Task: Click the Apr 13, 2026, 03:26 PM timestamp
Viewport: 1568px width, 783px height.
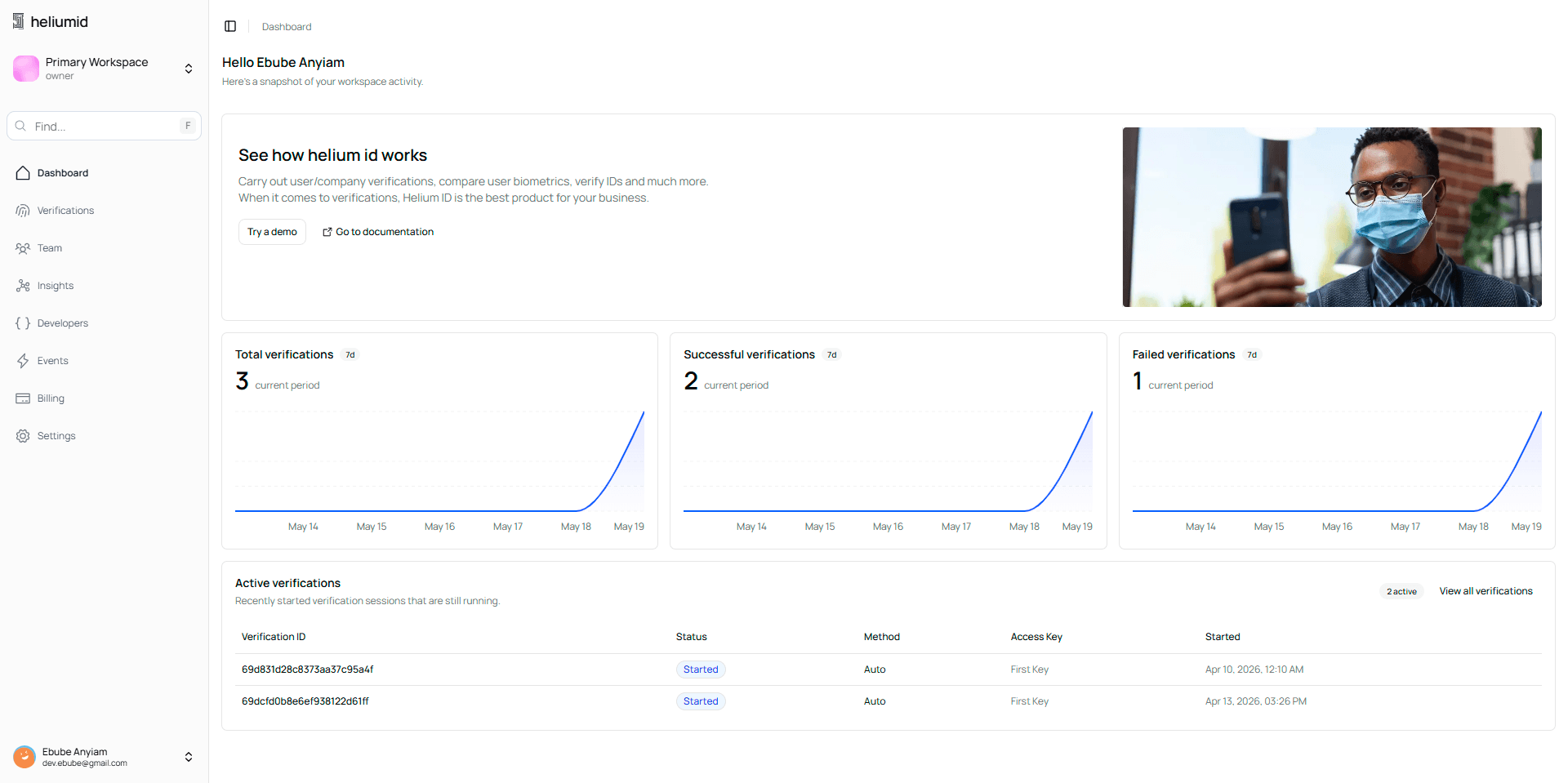Action: (x=1256, y=701)
